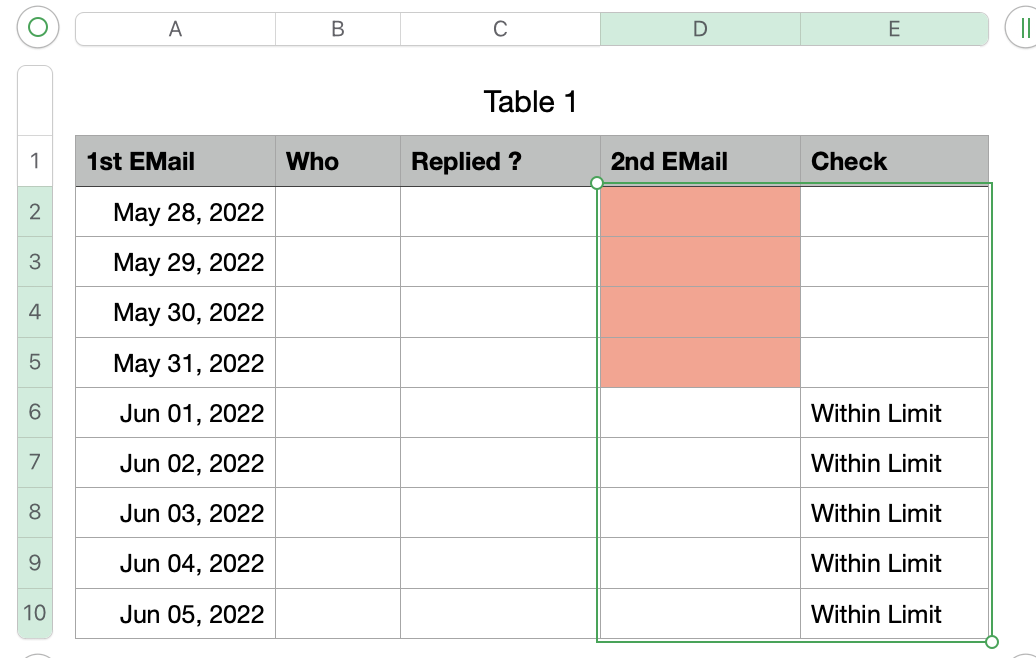Image resolution: width=1036 pixels, height=658 pixels.
Task: Select column E header
Action: click(894, 29)
